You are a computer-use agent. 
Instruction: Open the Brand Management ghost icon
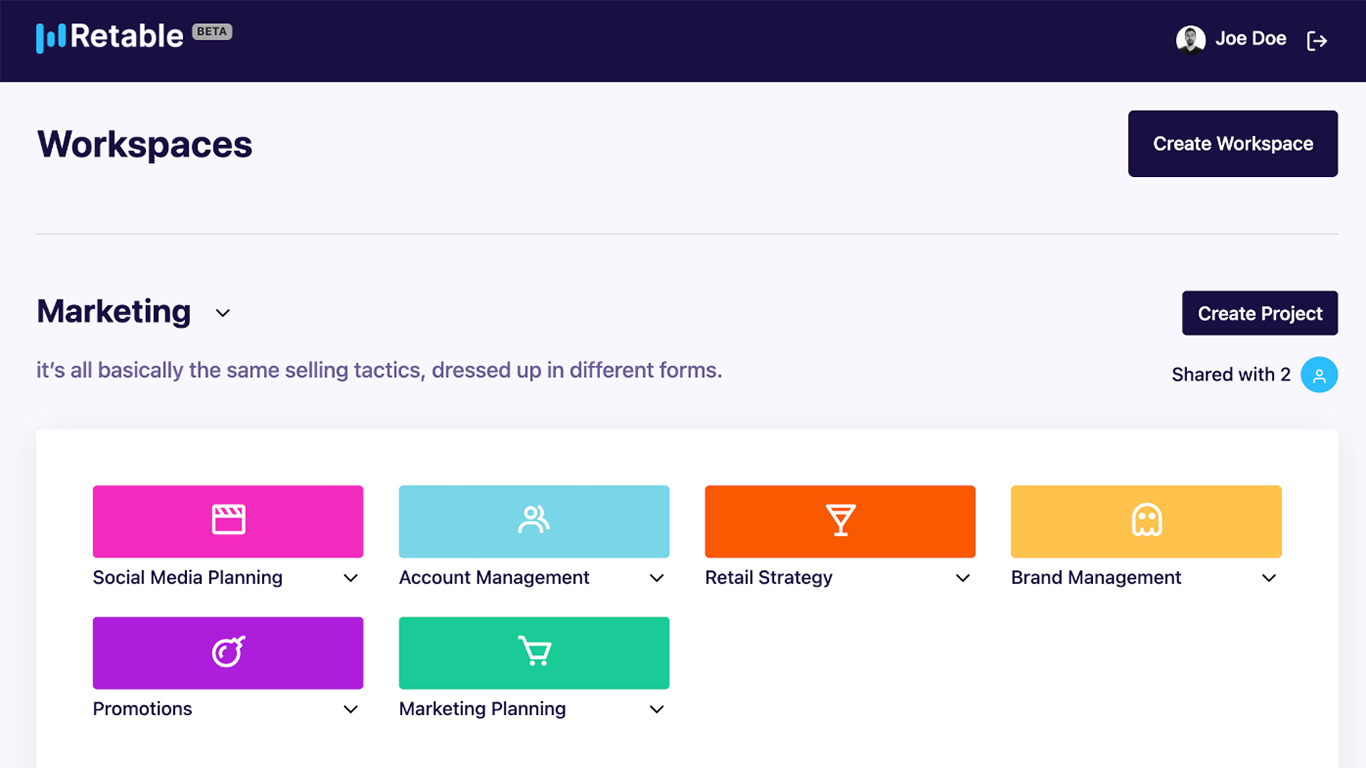click(1146, 520)
